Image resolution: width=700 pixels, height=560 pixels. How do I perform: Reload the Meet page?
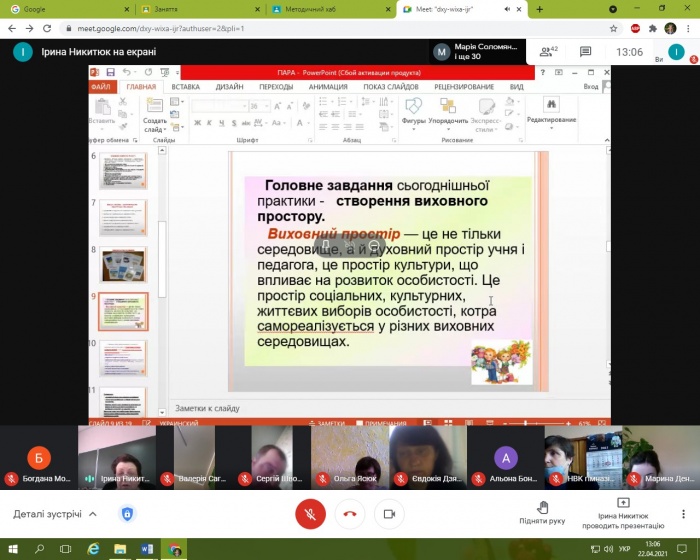tap(47, 28)
